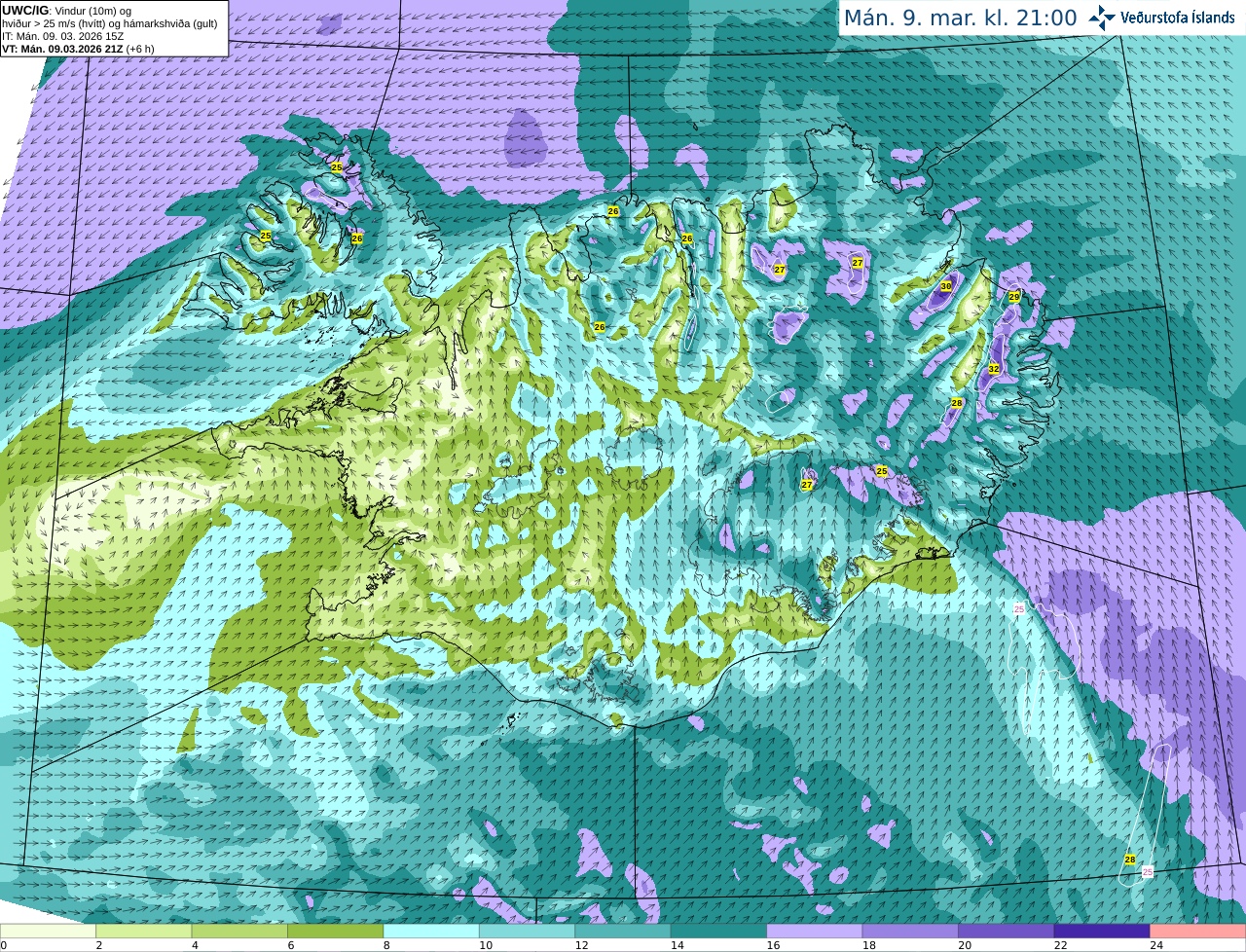Click the scale label 16
1246x952 pixels.
[773, 945]
